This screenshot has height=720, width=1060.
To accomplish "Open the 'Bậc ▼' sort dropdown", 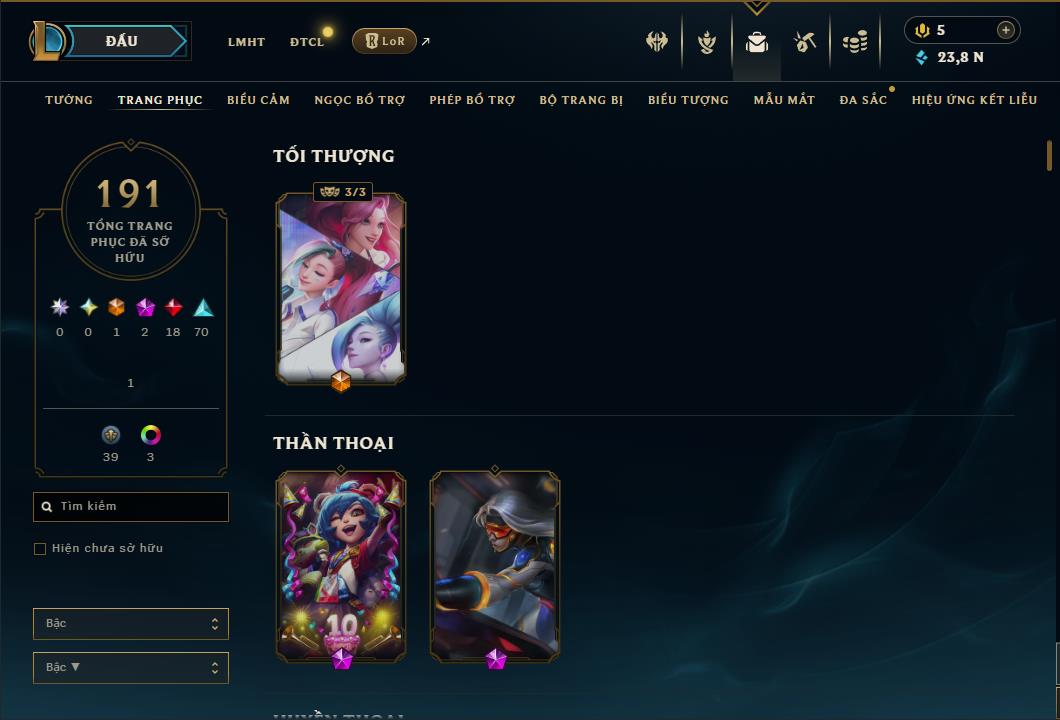I will 130,667.
